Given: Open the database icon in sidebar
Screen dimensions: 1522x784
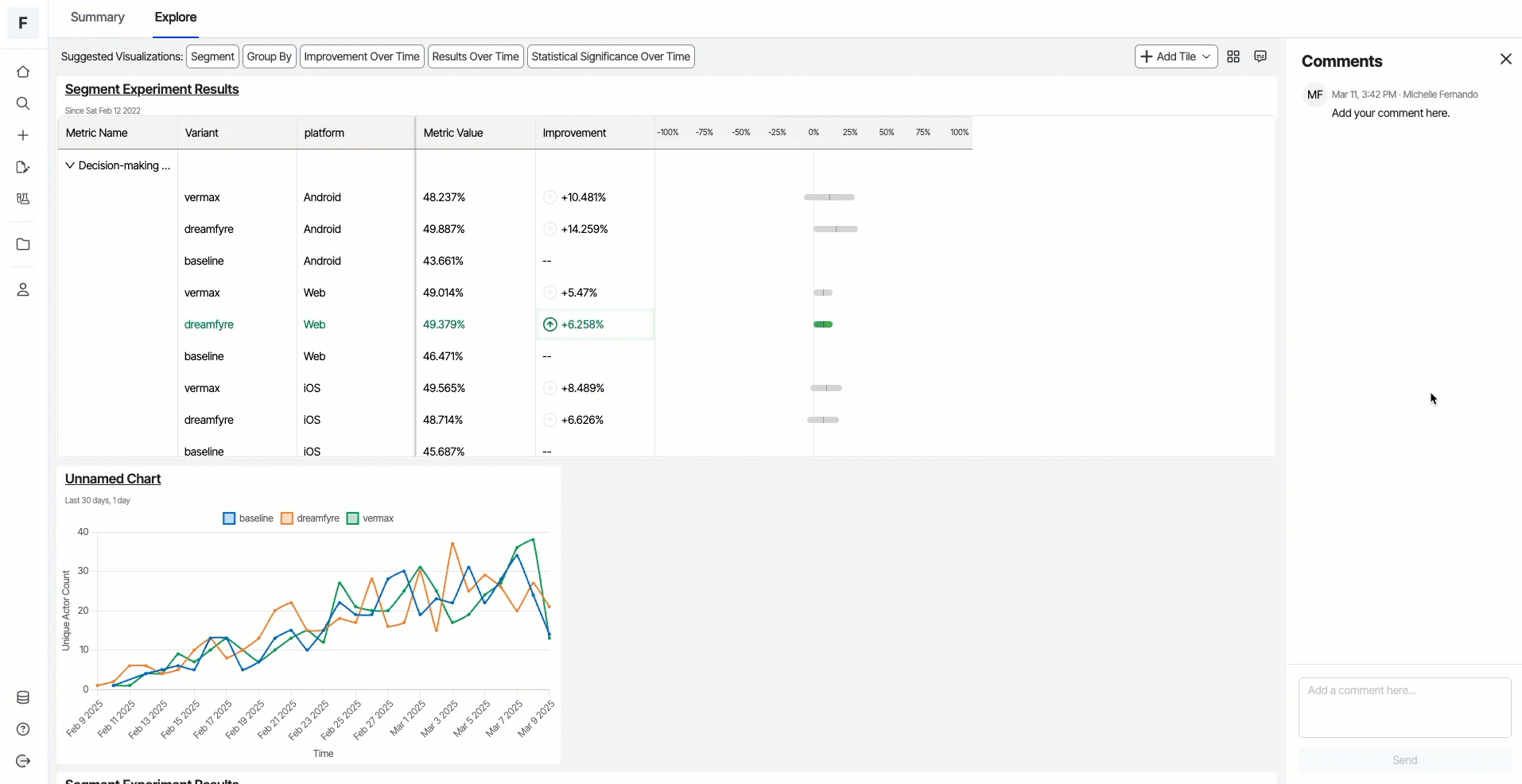Looking at the screenshot, I should [23, 697].
